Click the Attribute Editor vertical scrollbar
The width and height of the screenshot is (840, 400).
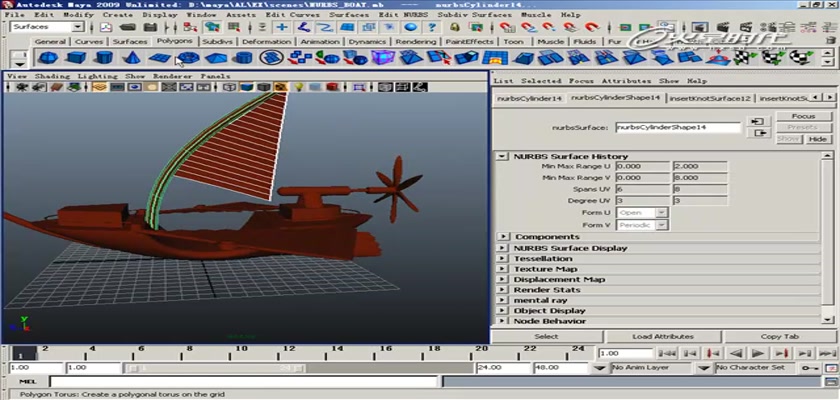(828, 237)
